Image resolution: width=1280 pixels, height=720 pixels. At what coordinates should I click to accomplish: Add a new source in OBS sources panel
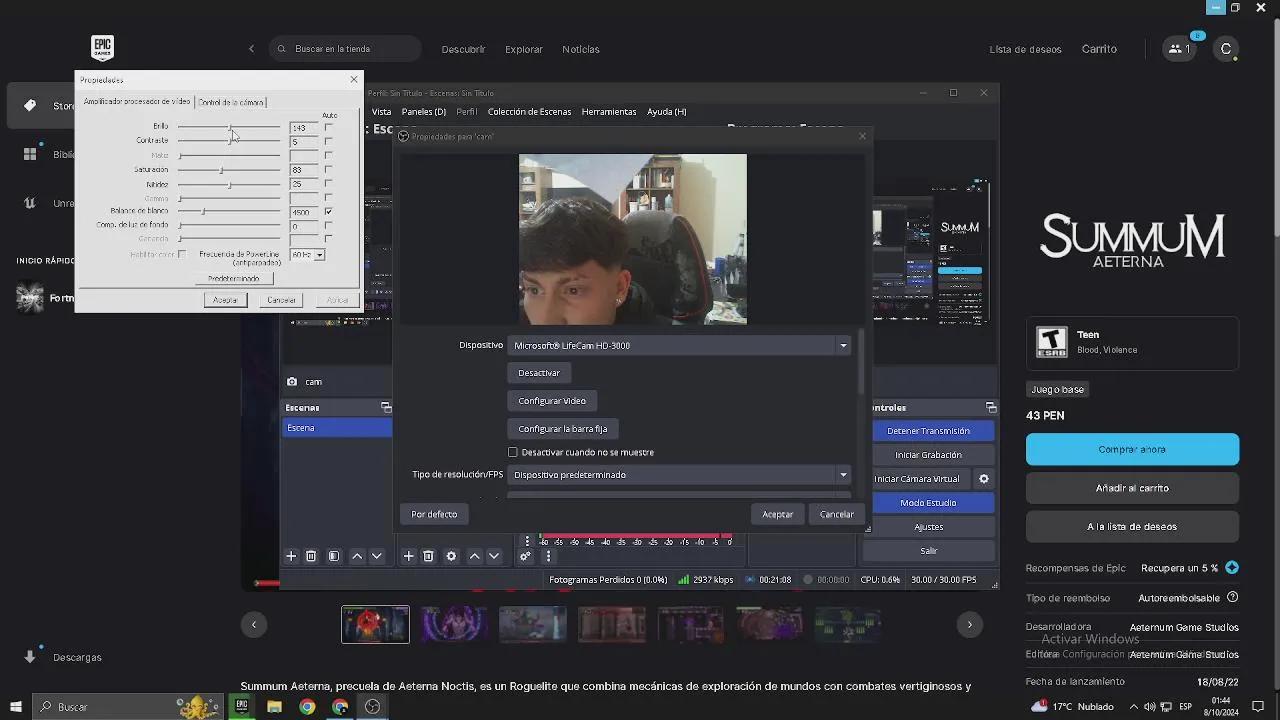click(408, 556)
